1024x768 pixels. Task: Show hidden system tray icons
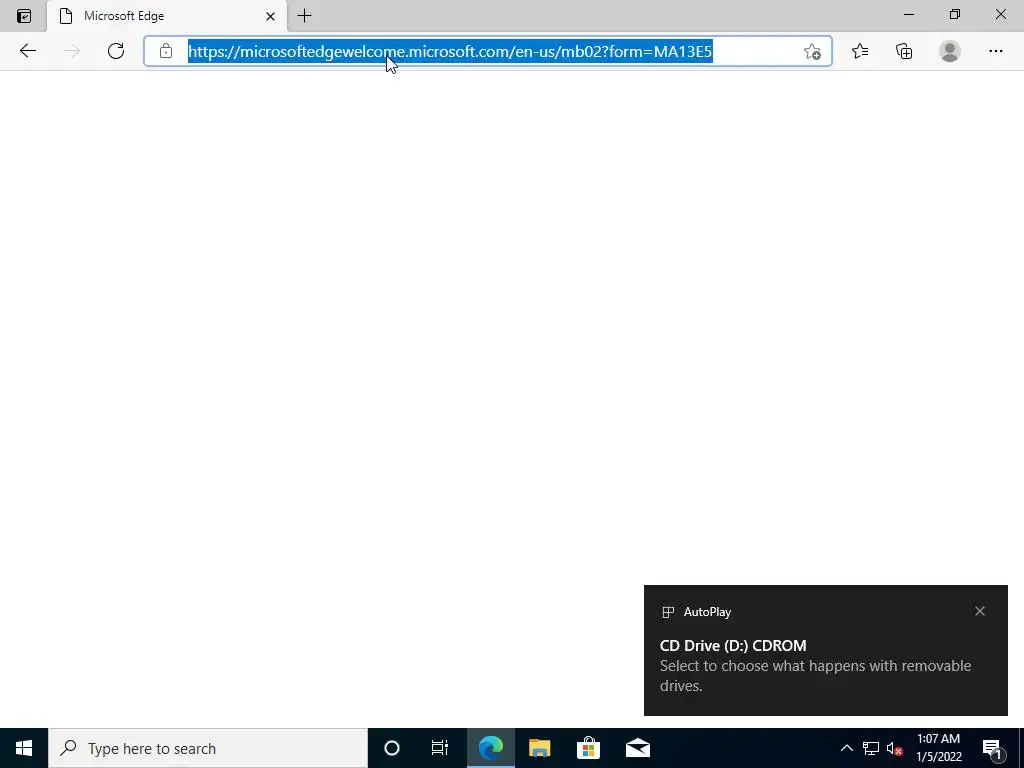(x=846, y=748)
